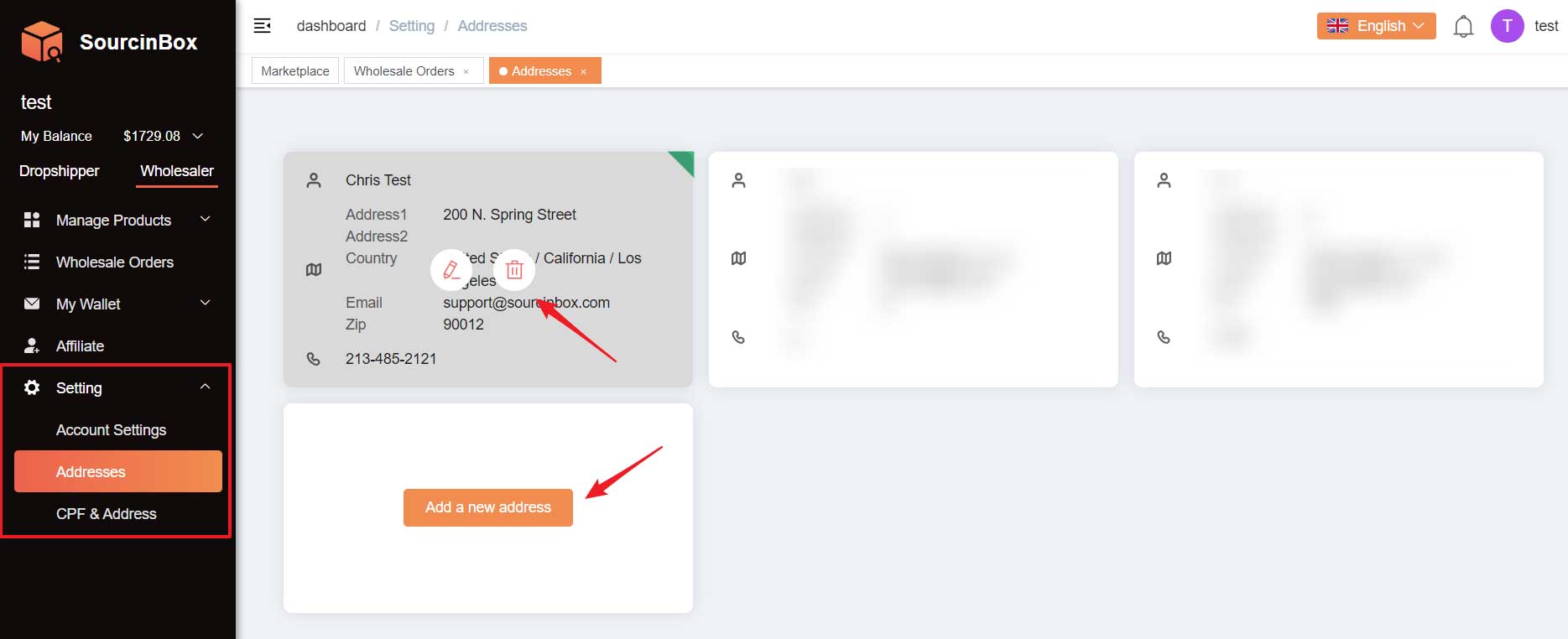Open Account Settings in sidebar
The image size is (1568, 639).
pyautogui.click(x=112, y=429)
